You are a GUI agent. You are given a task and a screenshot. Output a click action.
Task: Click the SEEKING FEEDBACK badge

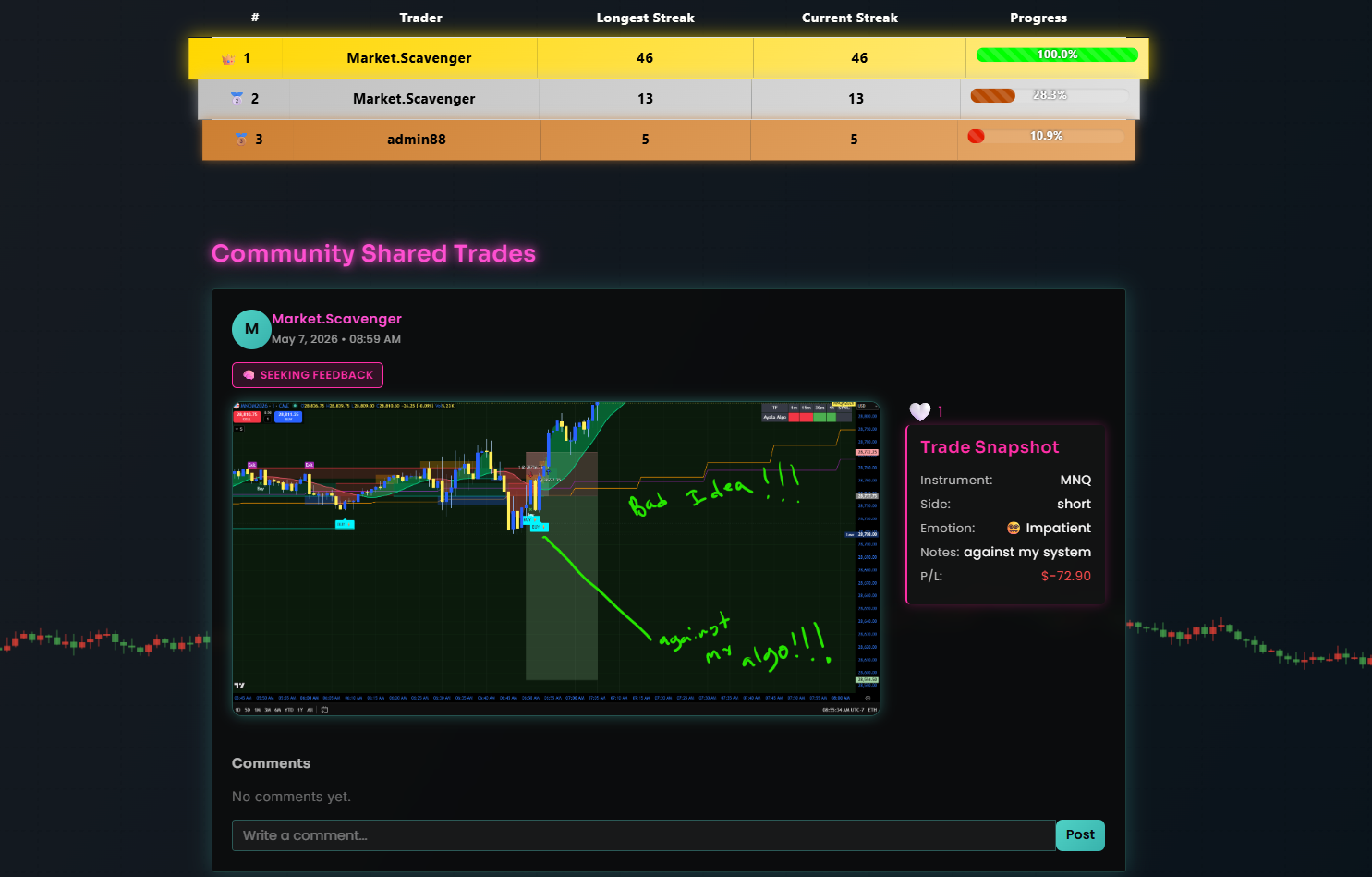(308, 375)
